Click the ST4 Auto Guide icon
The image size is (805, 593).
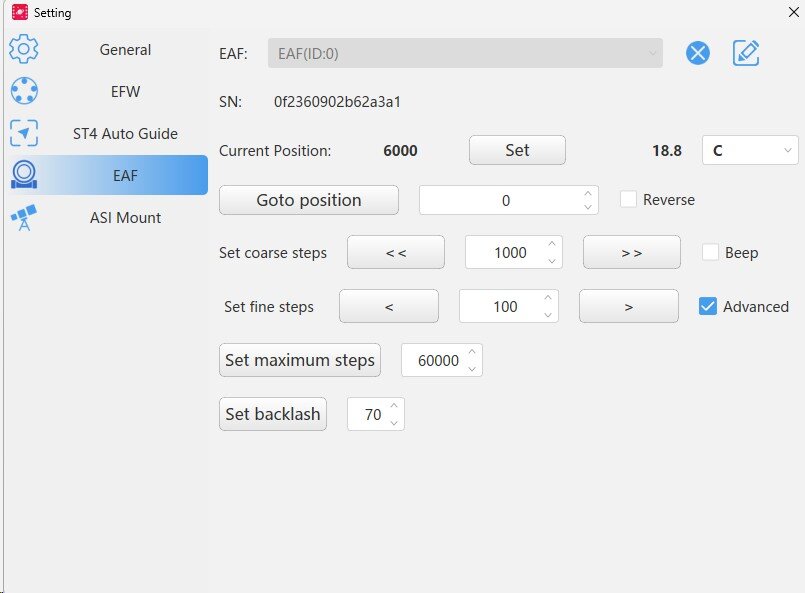(23, 133)
